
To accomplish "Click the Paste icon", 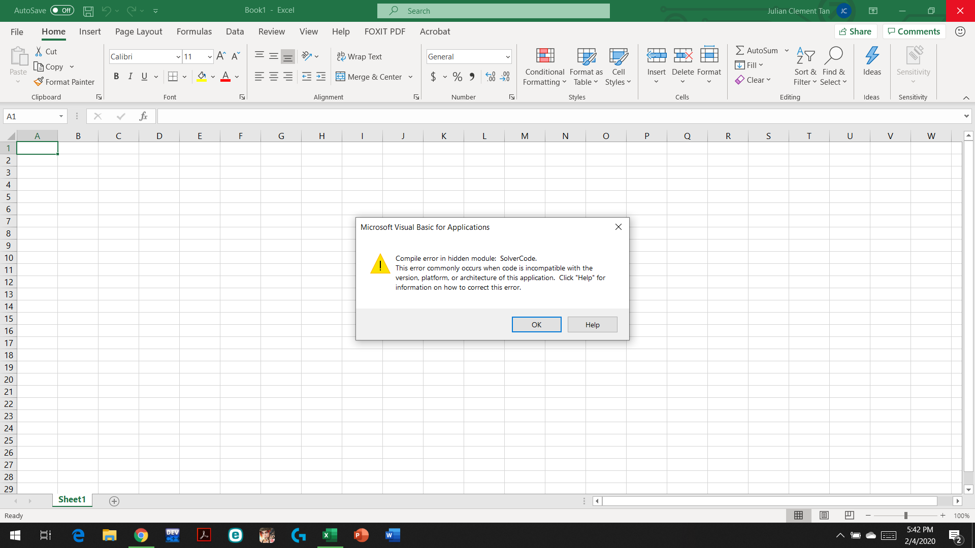I will (19, 57).
